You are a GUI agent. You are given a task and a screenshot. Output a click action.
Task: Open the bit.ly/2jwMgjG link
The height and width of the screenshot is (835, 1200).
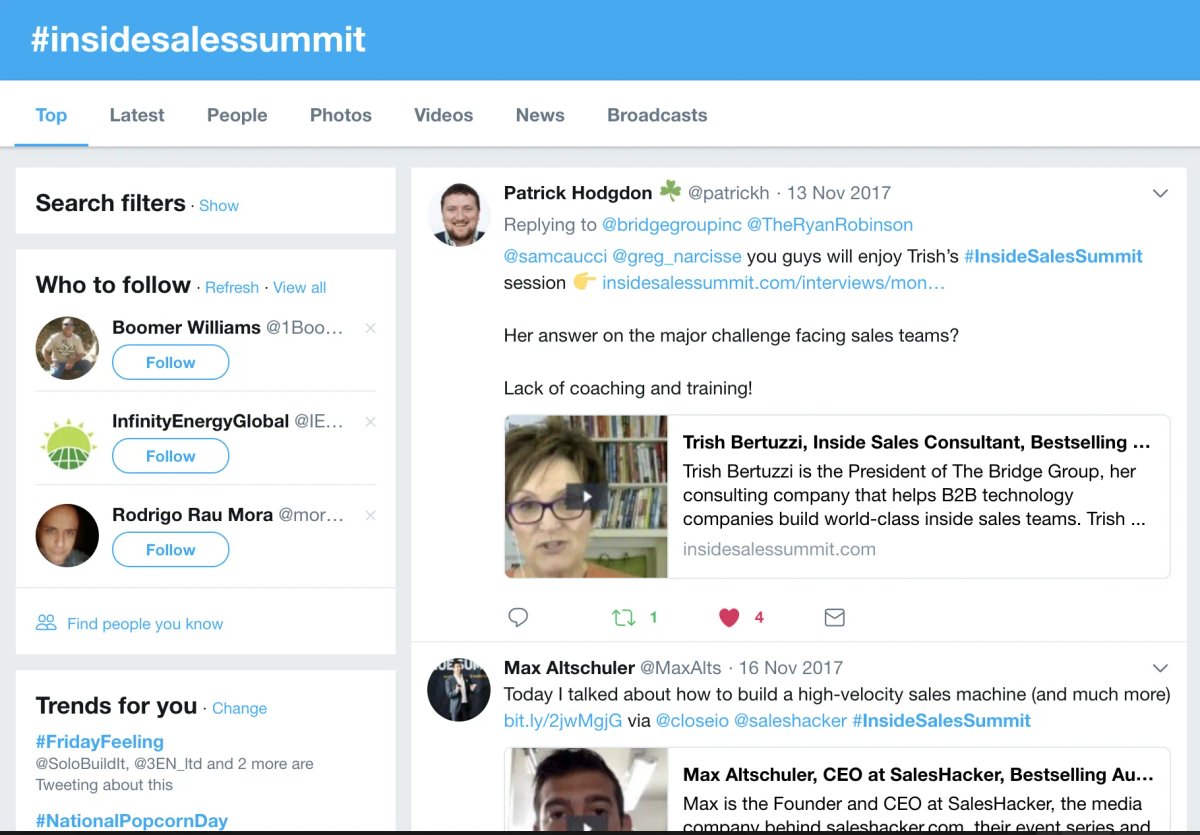(563, 720)
